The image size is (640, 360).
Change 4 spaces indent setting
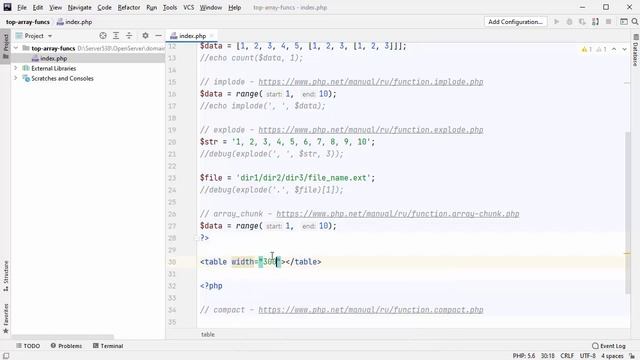click(x=612, y=356)
